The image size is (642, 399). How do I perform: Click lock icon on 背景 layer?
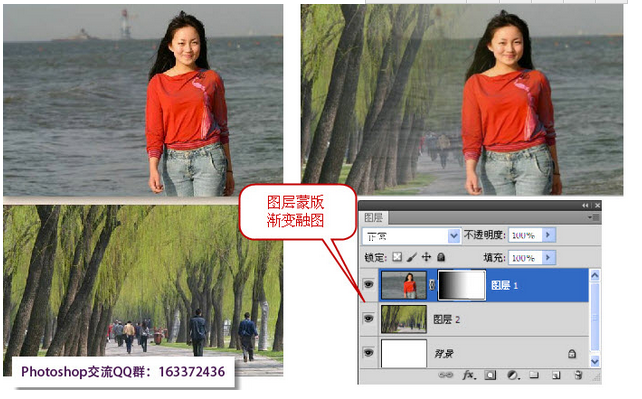(572, 354)
